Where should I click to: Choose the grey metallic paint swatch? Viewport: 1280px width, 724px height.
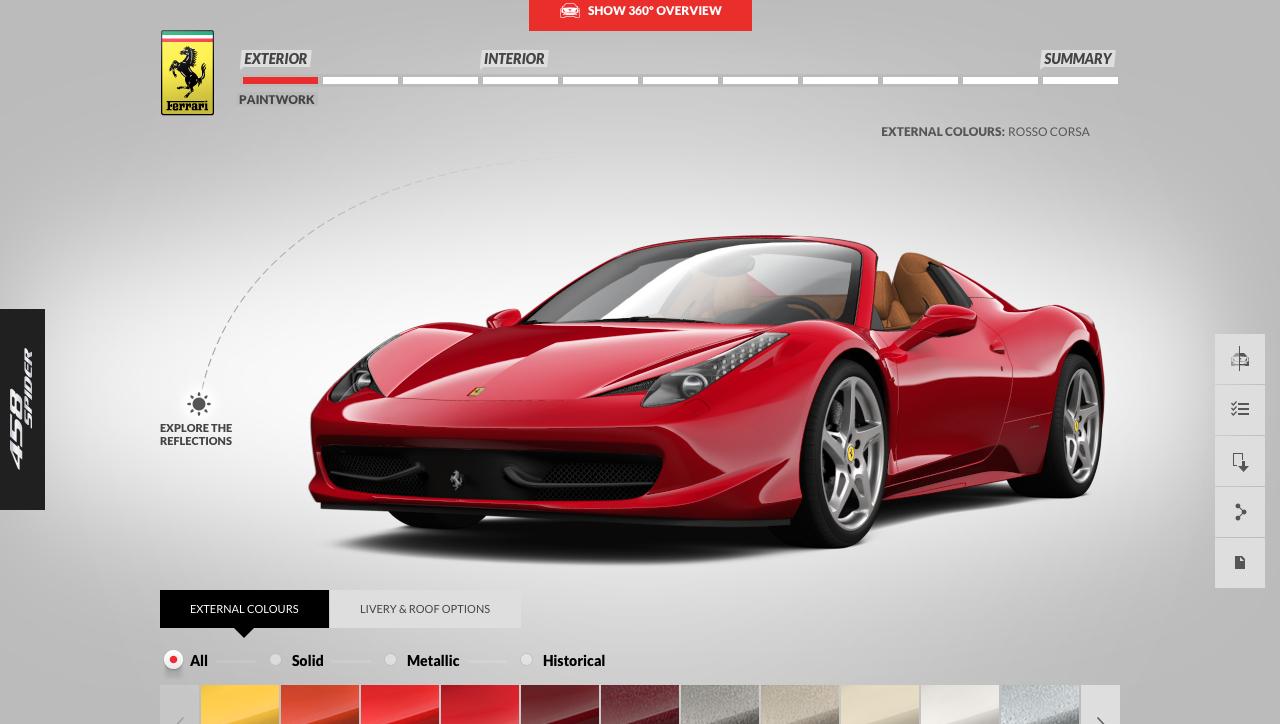720,705
